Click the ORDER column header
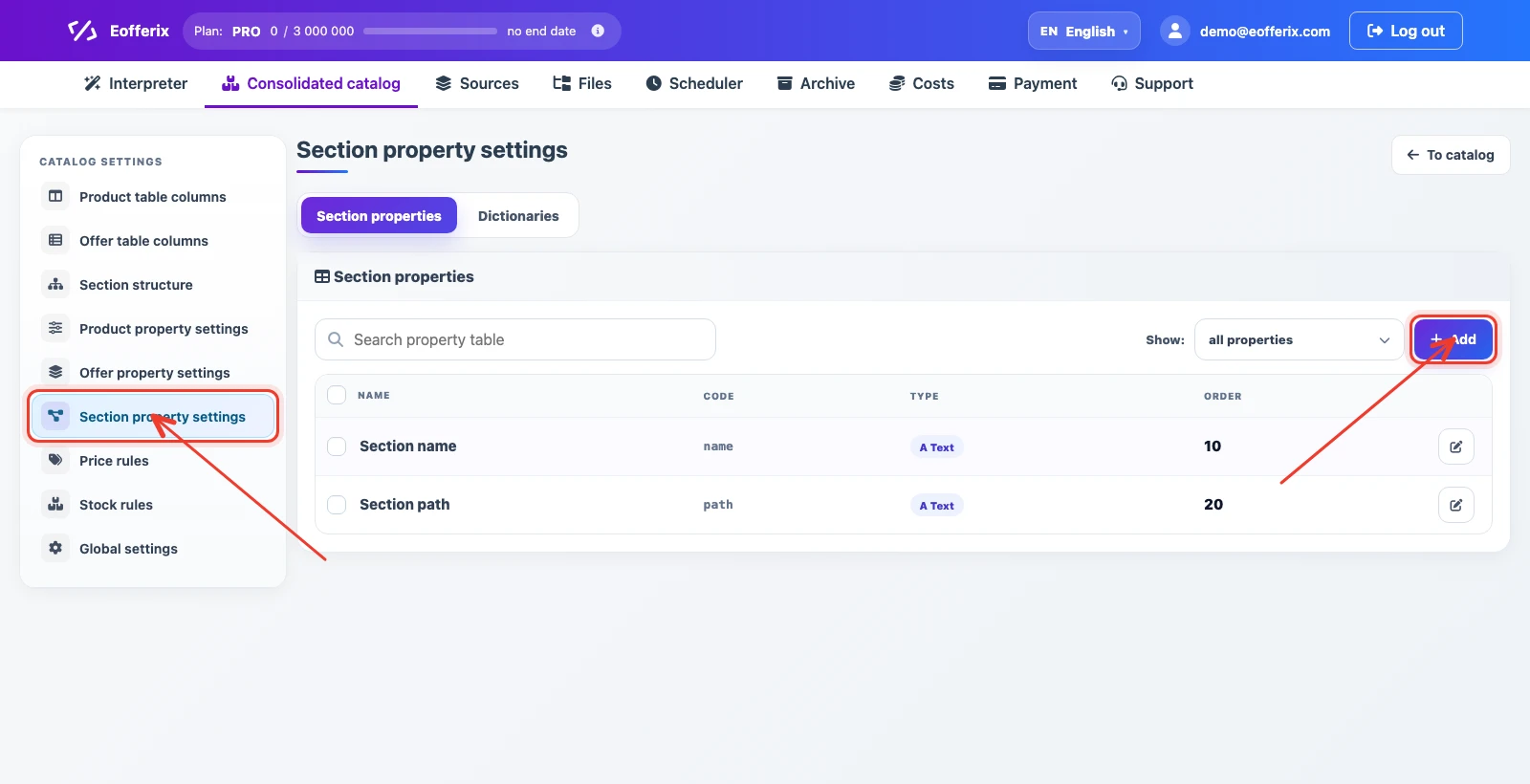The image size is (1530, 784). (1223, 396)
